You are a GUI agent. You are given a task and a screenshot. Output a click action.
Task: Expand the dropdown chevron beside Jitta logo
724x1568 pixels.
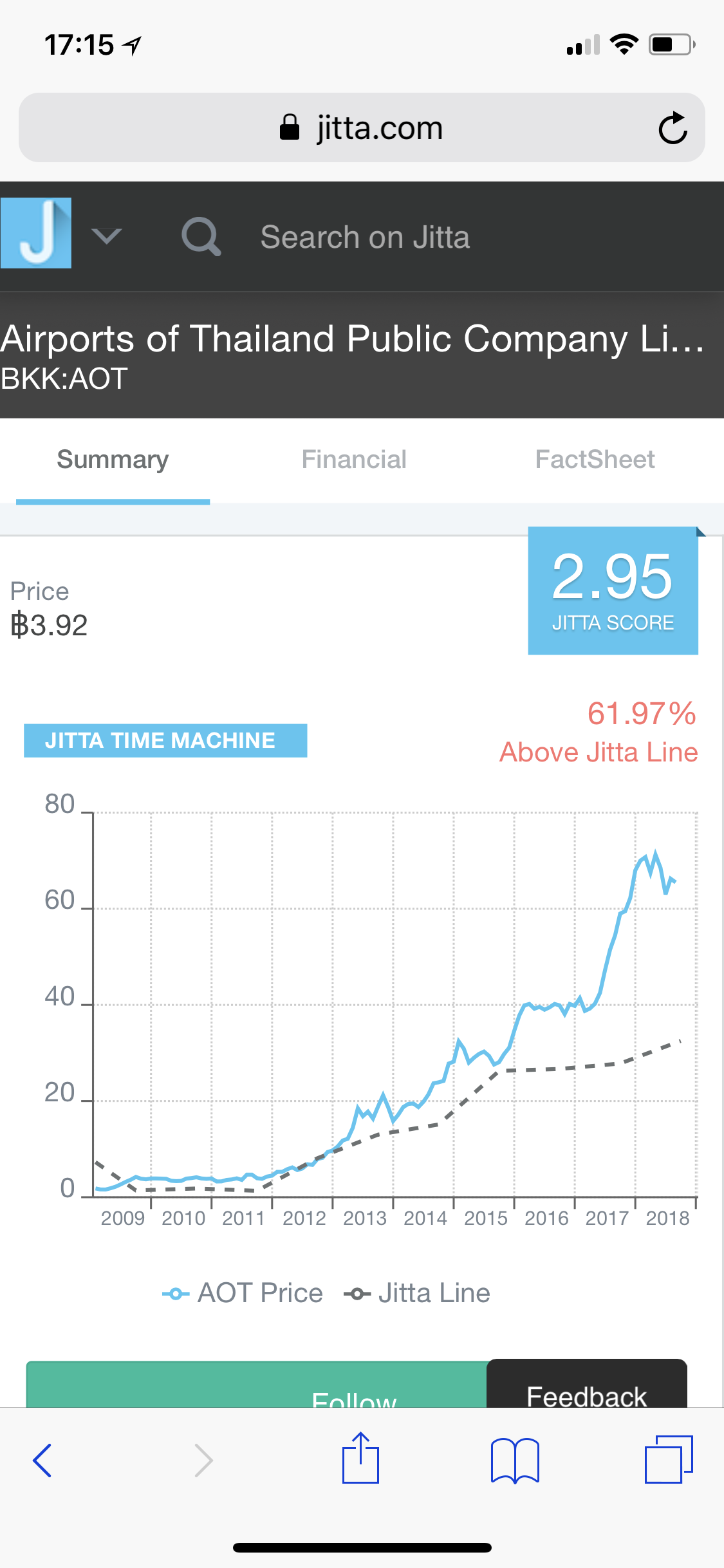coord(106,236)
